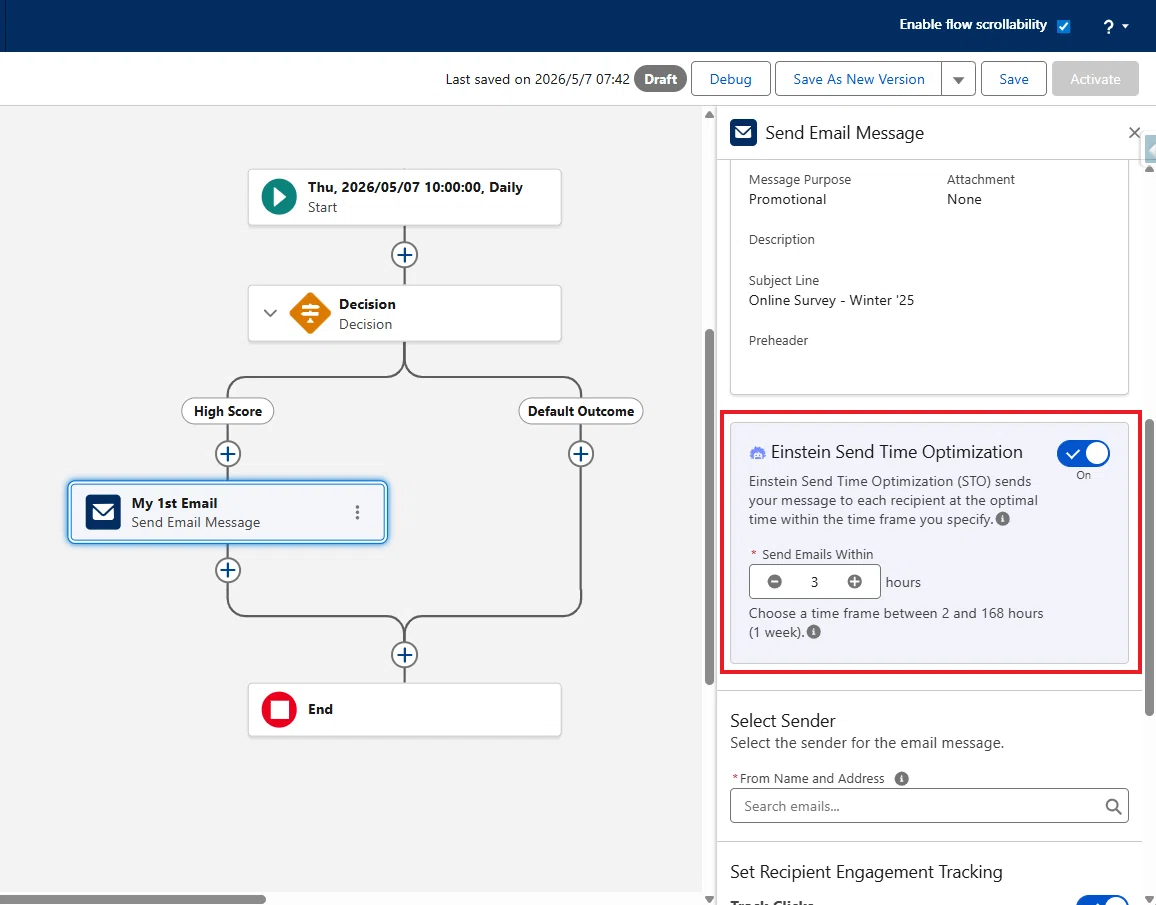This screenshot has height=905, width=1156.
Task: Click the Draft status badge
Action: coord(660,79)
